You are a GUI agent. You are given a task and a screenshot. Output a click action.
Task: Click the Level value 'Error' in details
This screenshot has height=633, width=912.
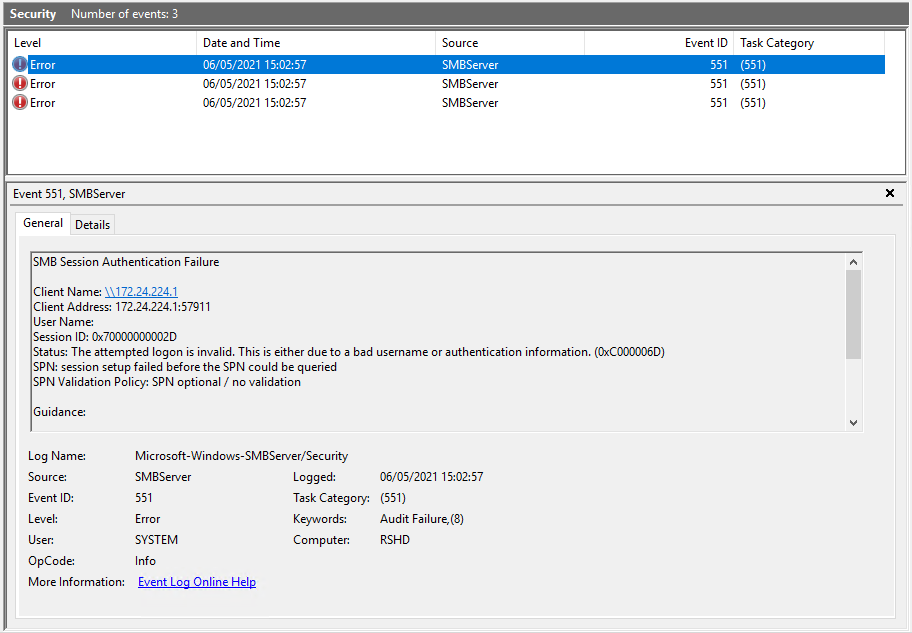[148, 519]
